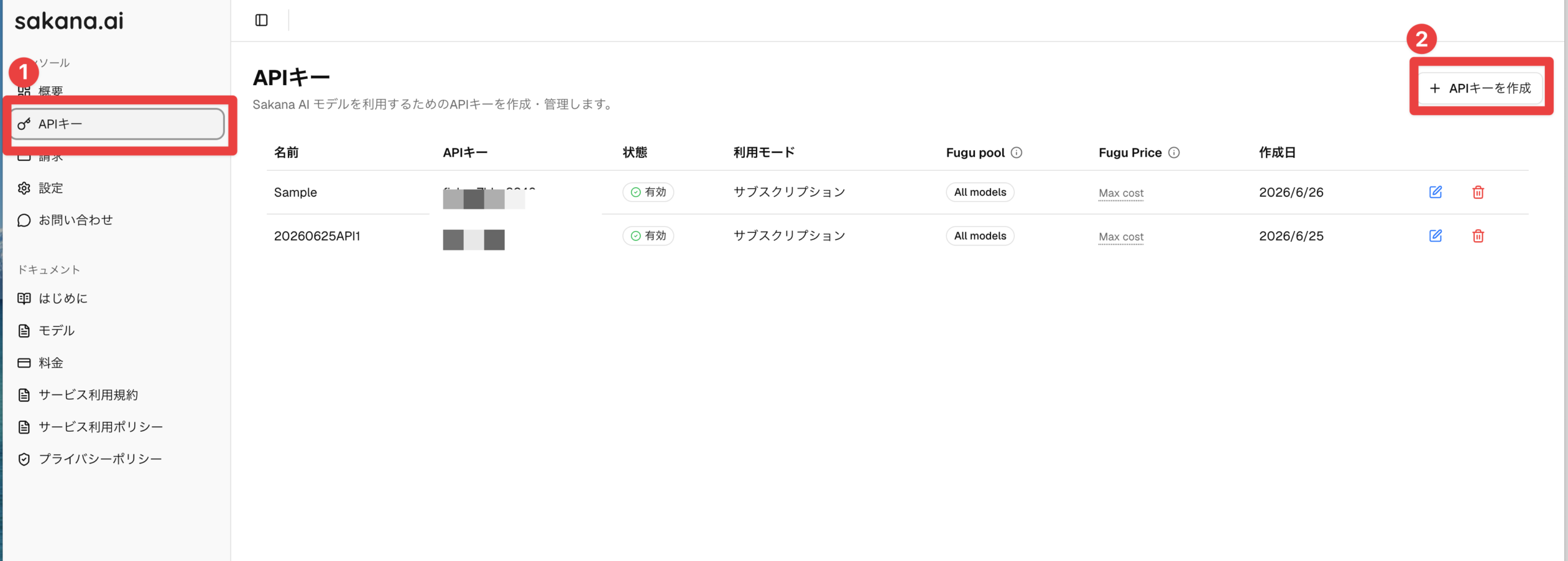The height and width of the screenshot is (561, 1568).
Task: Delete the 20260625API1 key
Action: (x=1478, y=236)
